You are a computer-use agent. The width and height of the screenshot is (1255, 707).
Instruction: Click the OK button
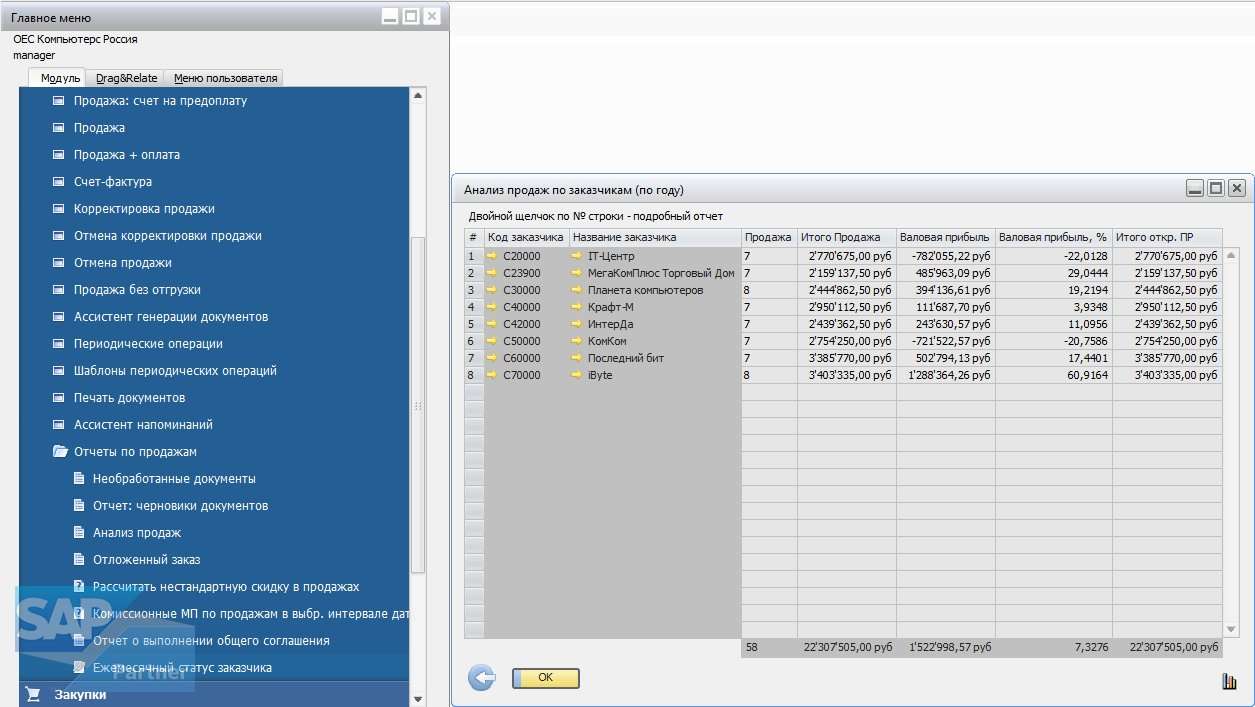click(546, 678)
